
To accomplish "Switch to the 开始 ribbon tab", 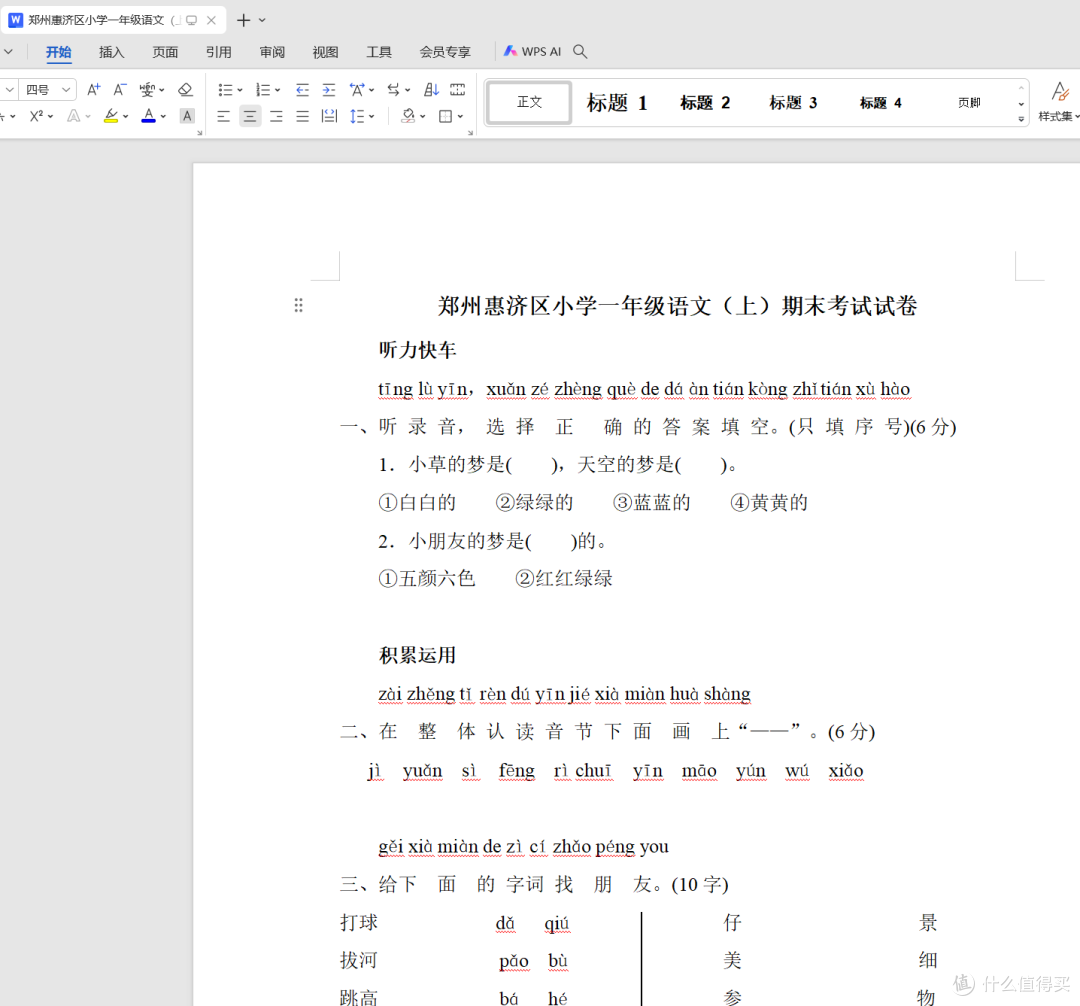I will 59,52.
